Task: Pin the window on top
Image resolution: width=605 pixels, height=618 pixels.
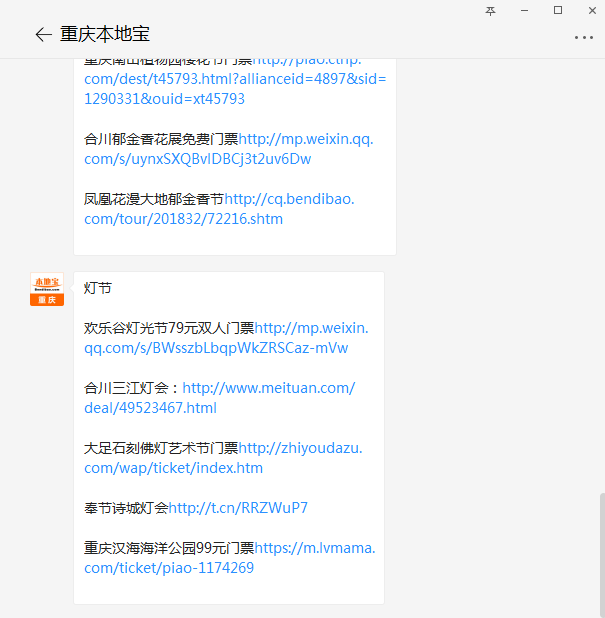Action: coord(490,11)
